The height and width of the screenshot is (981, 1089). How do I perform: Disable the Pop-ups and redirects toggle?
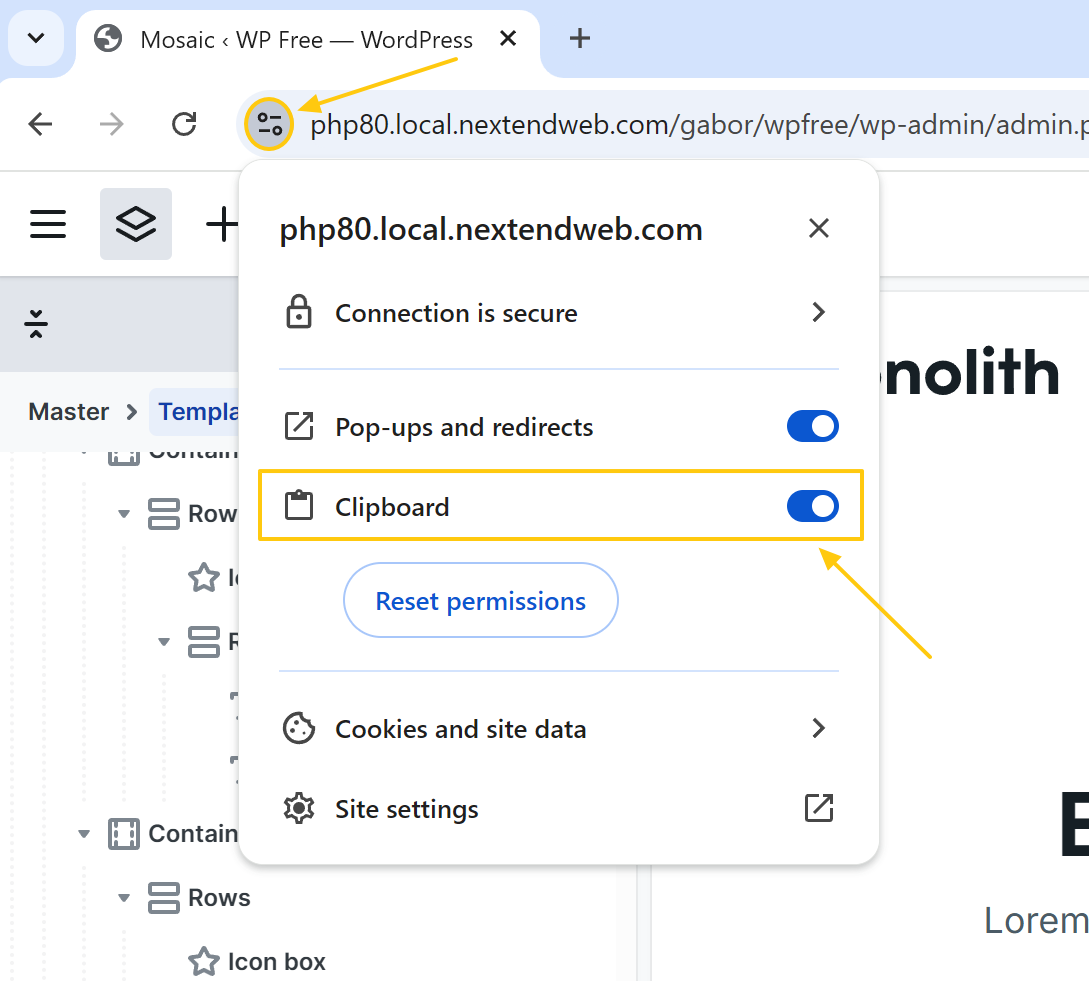[812, 427]
